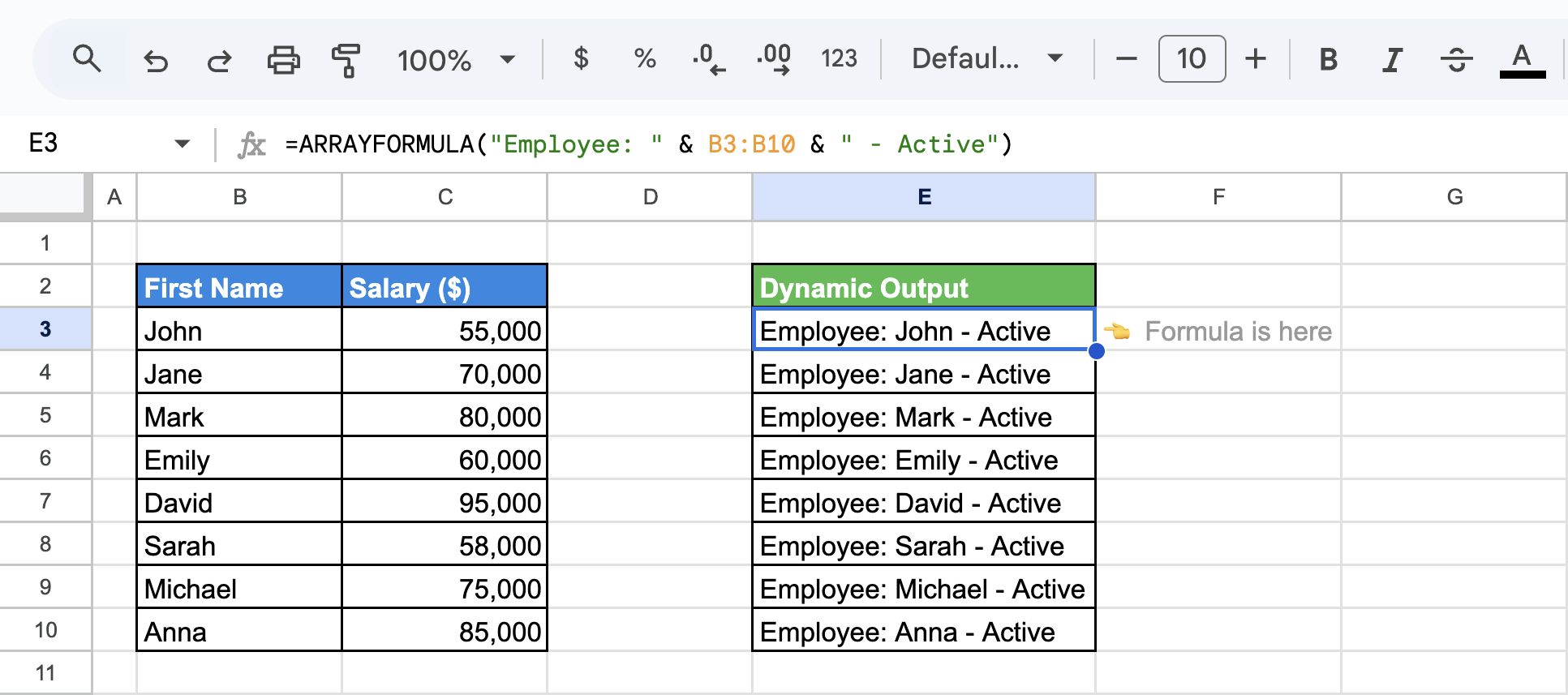Select the 'Dynamic Output' header cell

(924, 286)
